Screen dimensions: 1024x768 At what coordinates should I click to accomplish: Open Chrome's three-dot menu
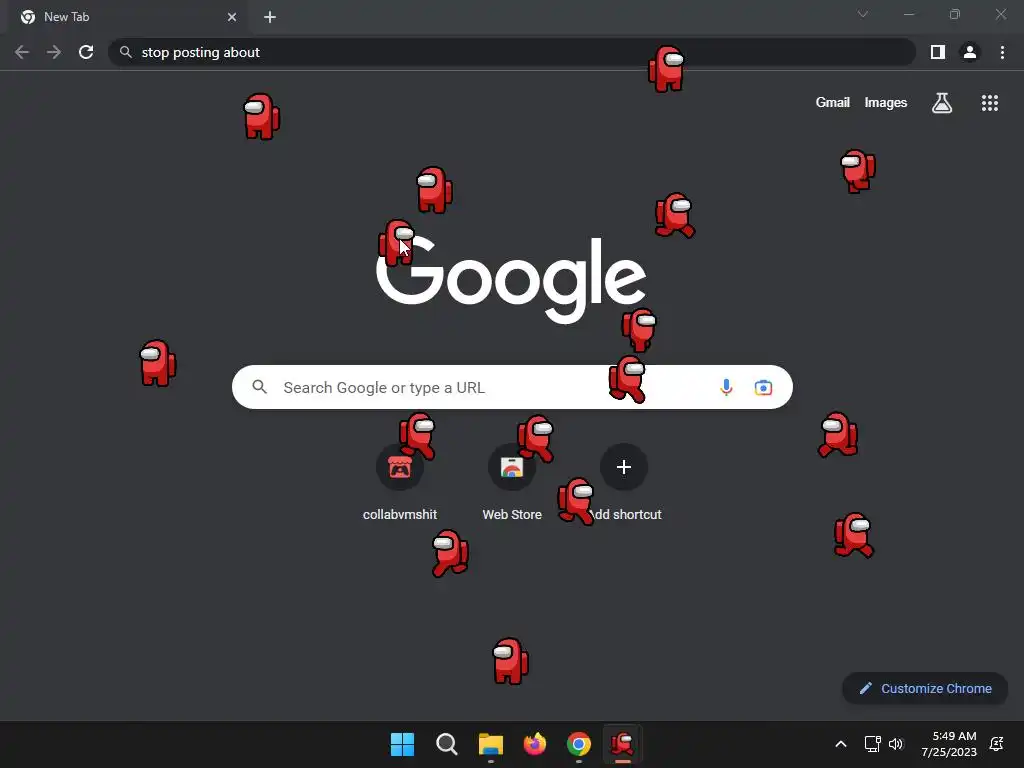point(1002,52)
